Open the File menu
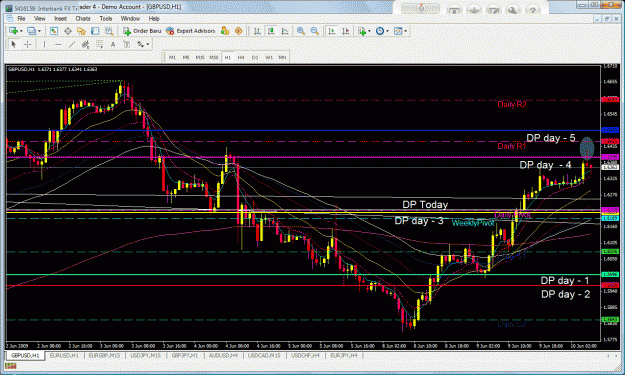The image size is (625, 375). 21,19
